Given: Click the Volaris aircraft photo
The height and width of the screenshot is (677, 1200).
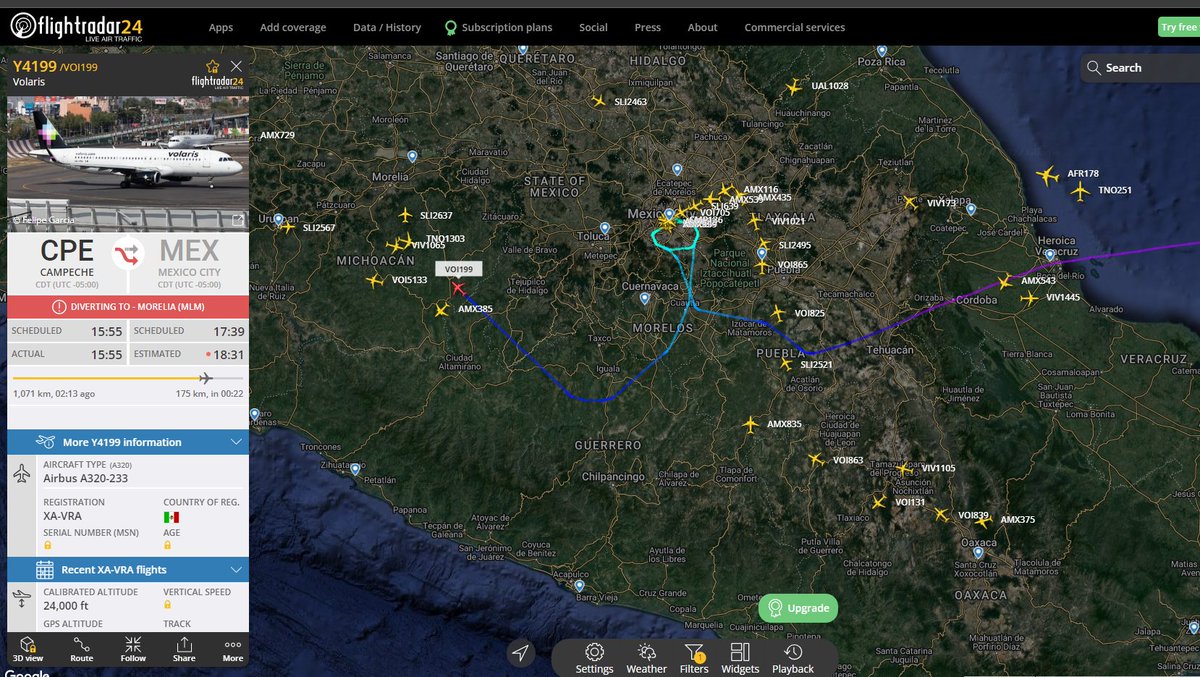Looking at the screenshot, I should (x=128, y=163).
